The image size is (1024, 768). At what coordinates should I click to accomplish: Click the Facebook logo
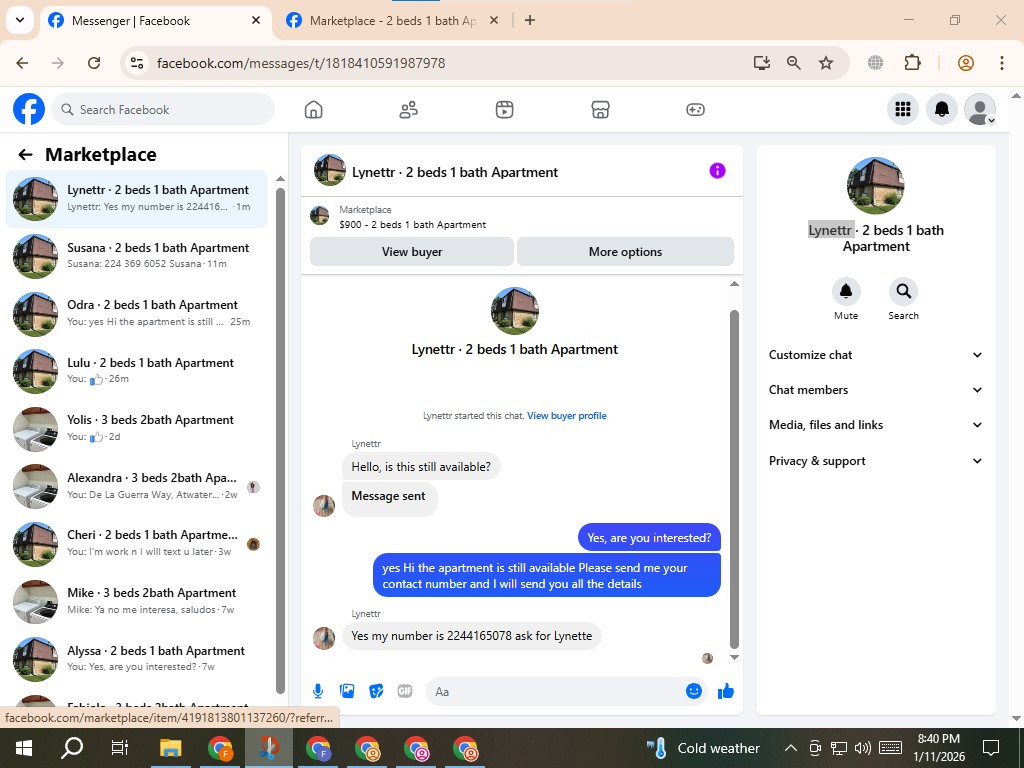[x=29, y=109]
